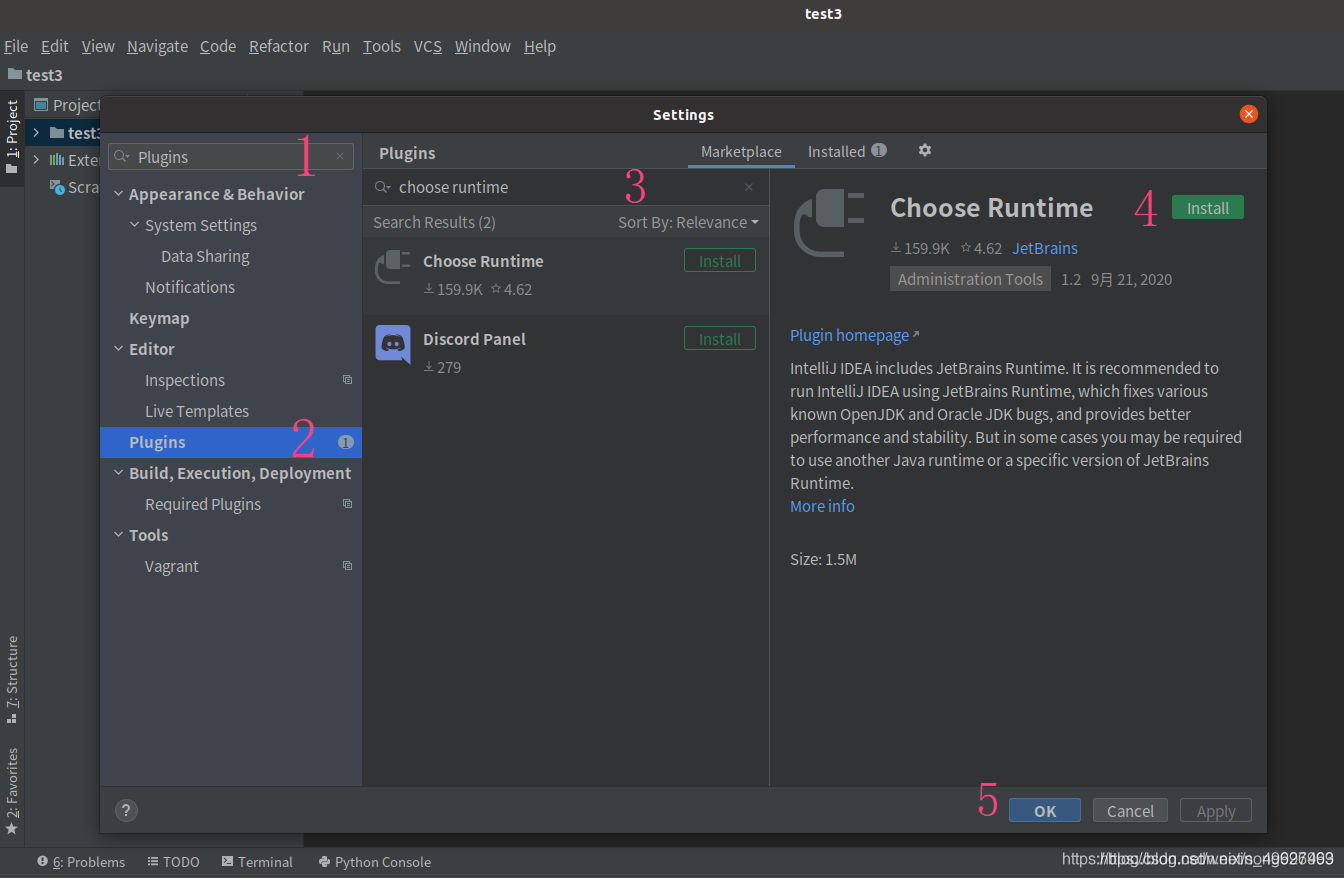Open the Notifications settings page
This screenshot has width=1344, height=878.
[x=190, y=287]
